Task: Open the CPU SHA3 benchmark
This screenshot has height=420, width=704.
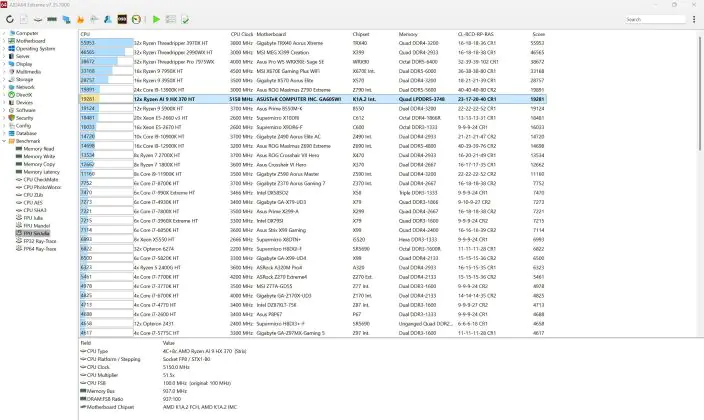Action: [x=35, y=210]
